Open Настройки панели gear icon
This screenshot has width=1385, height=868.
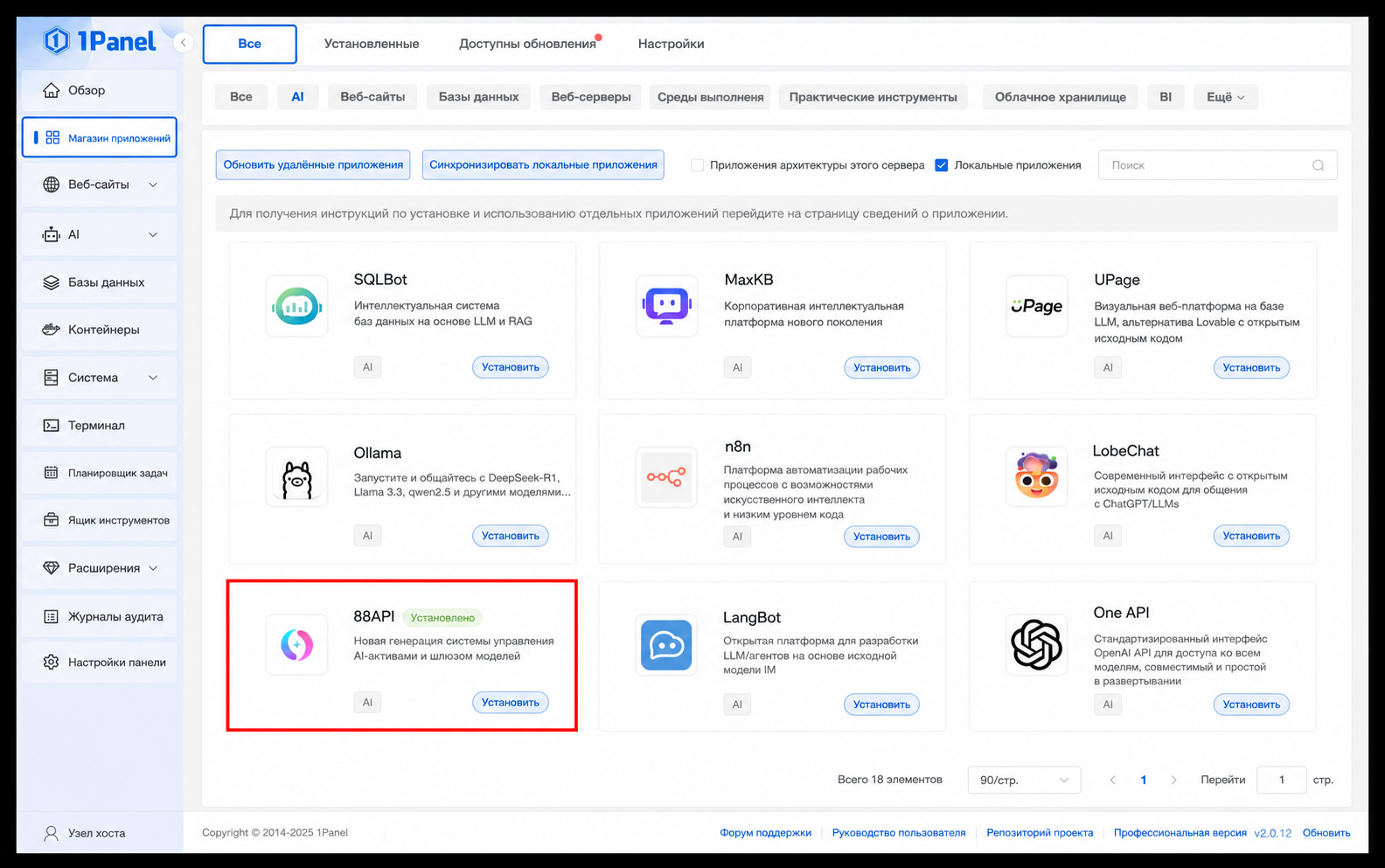tap(52, 663)
